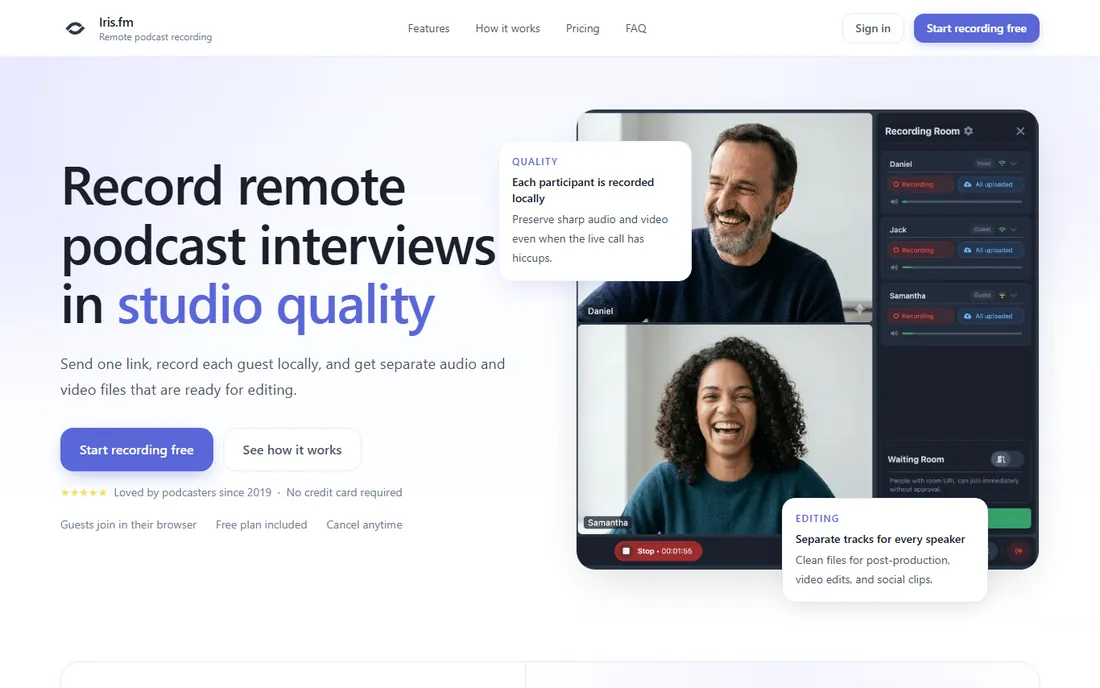Open the Pricing nav item
Image resolution: width=1100 pixels, height=688 pixels.
(582, 29)
